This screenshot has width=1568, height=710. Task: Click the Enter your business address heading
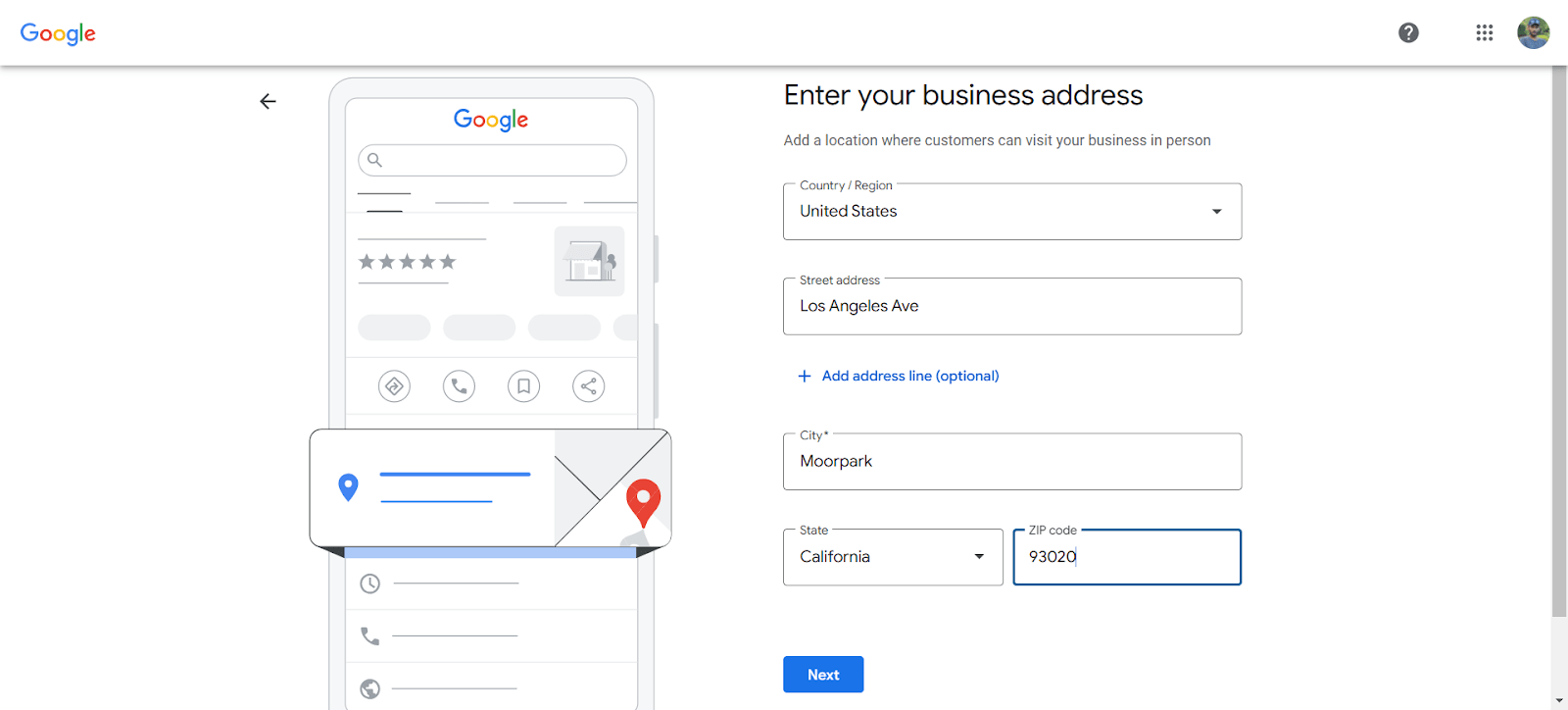pos(963,95)
